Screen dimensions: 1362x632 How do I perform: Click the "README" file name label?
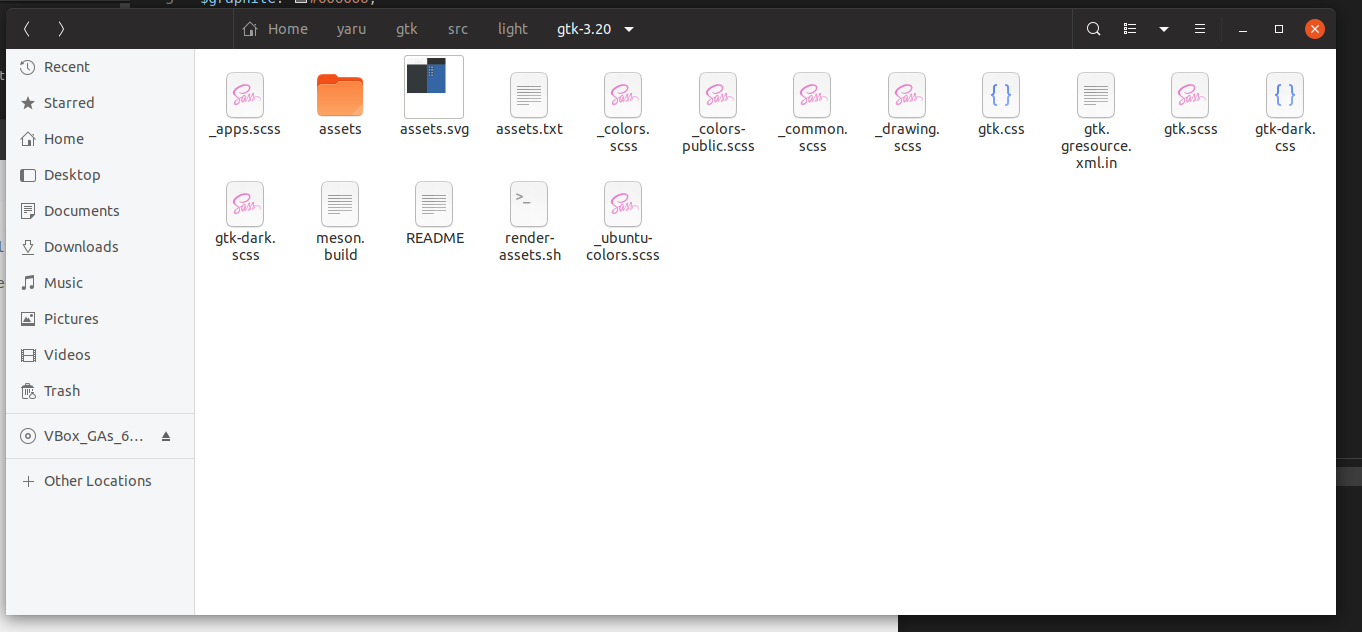click(435, 238)
